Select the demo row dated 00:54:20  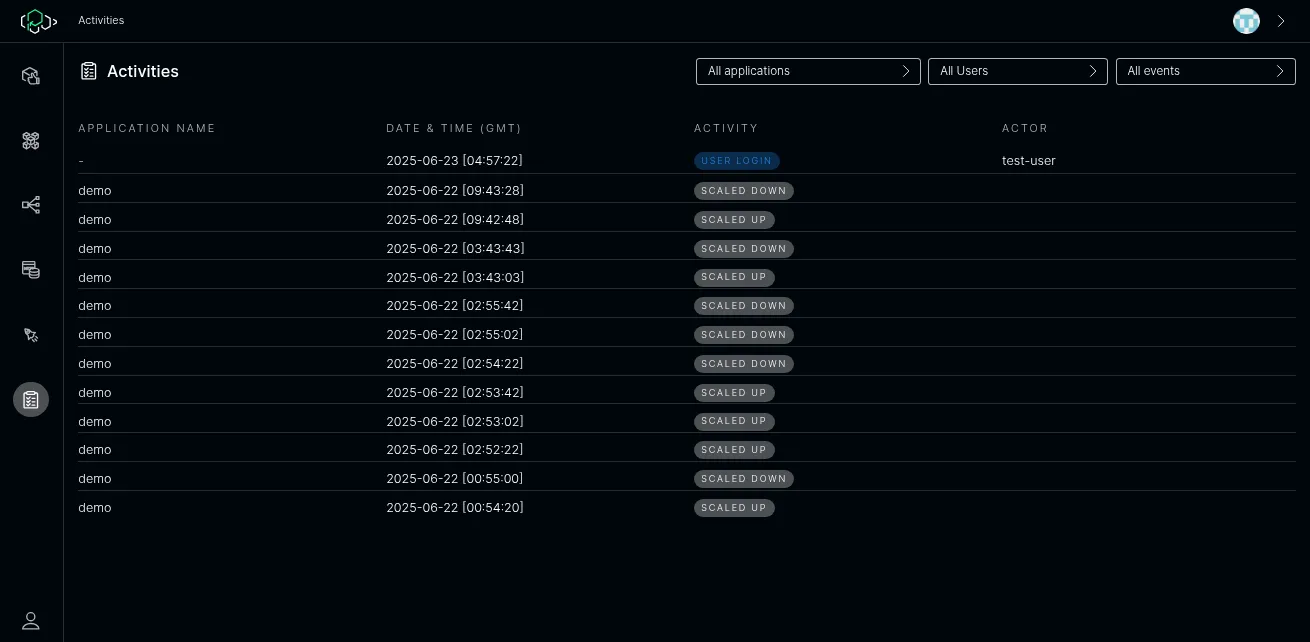point(95,508)
